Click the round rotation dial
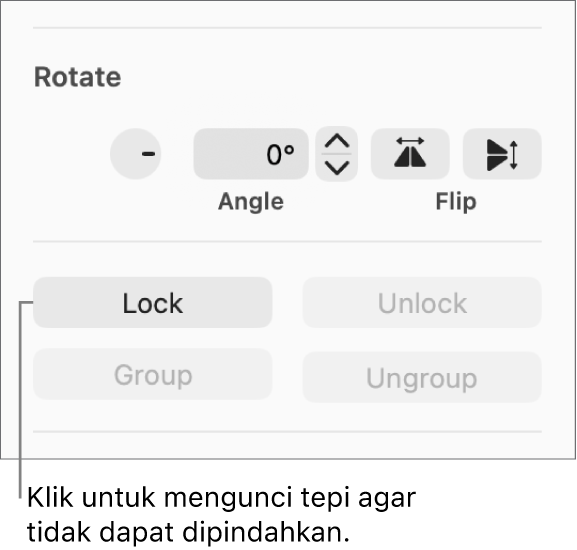 (x=136, y=154)
